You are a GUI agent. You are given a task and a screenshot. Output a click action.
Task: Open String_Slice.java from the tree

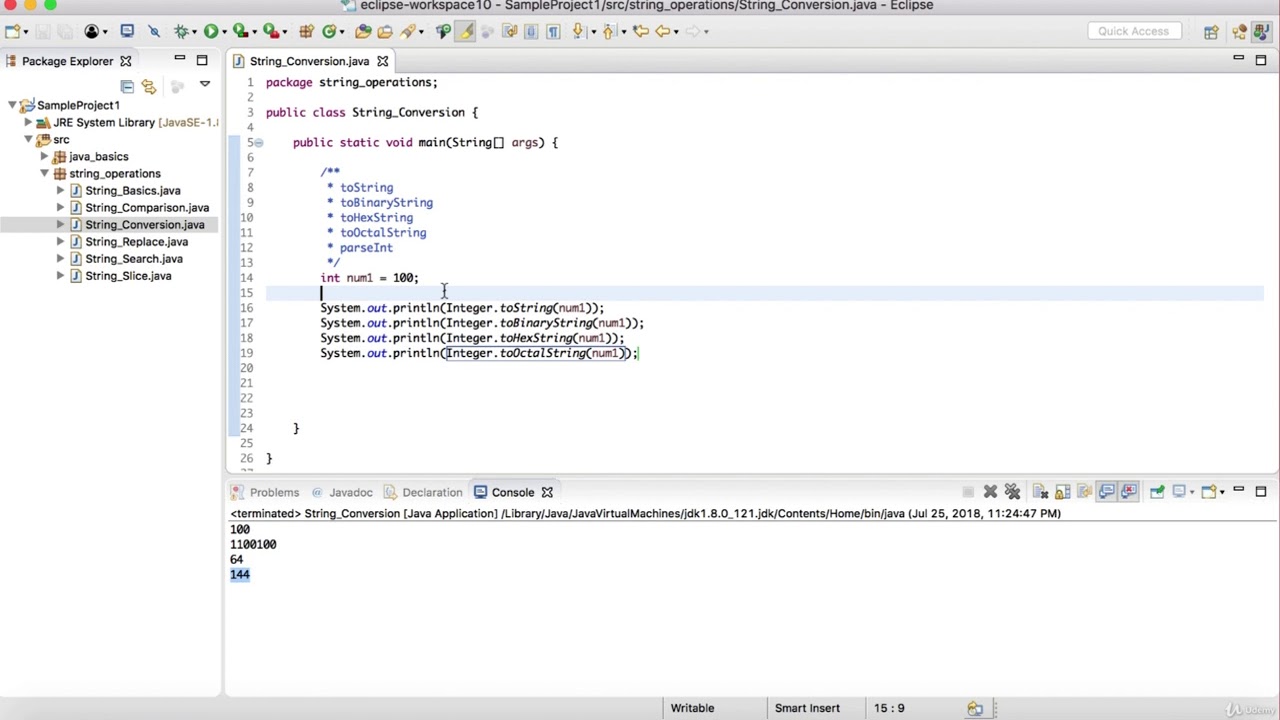[128, 275]
